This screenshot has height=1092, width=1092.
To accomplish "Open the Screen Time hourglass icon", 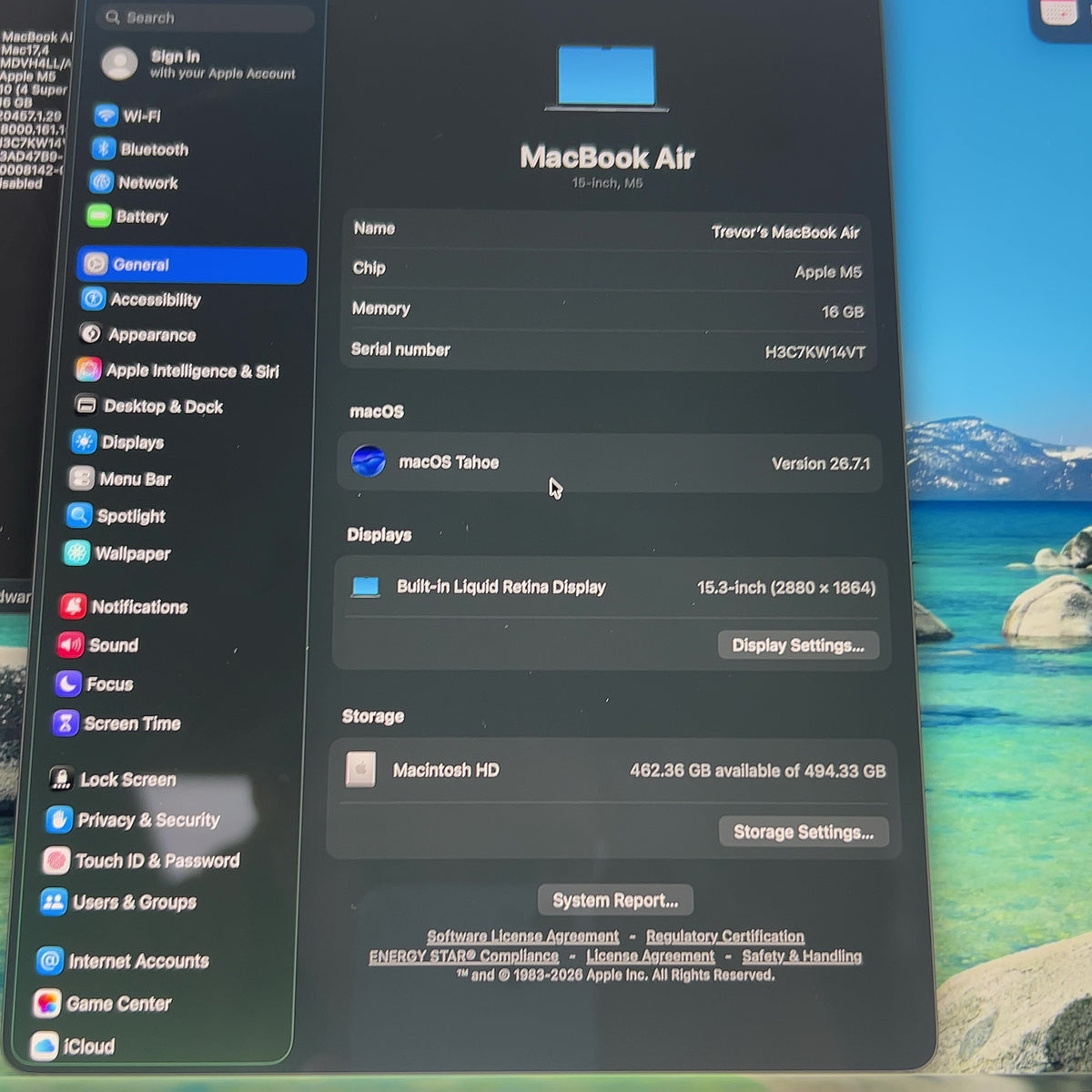I will tap(65, 723).
